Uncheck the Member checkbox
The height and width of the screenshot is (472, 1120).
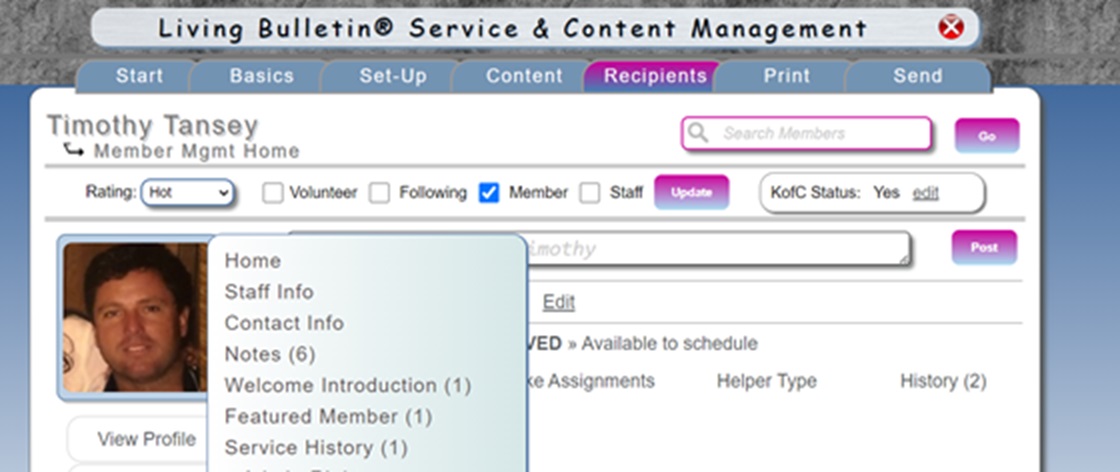pyautogui.click(x=489, y=193)
